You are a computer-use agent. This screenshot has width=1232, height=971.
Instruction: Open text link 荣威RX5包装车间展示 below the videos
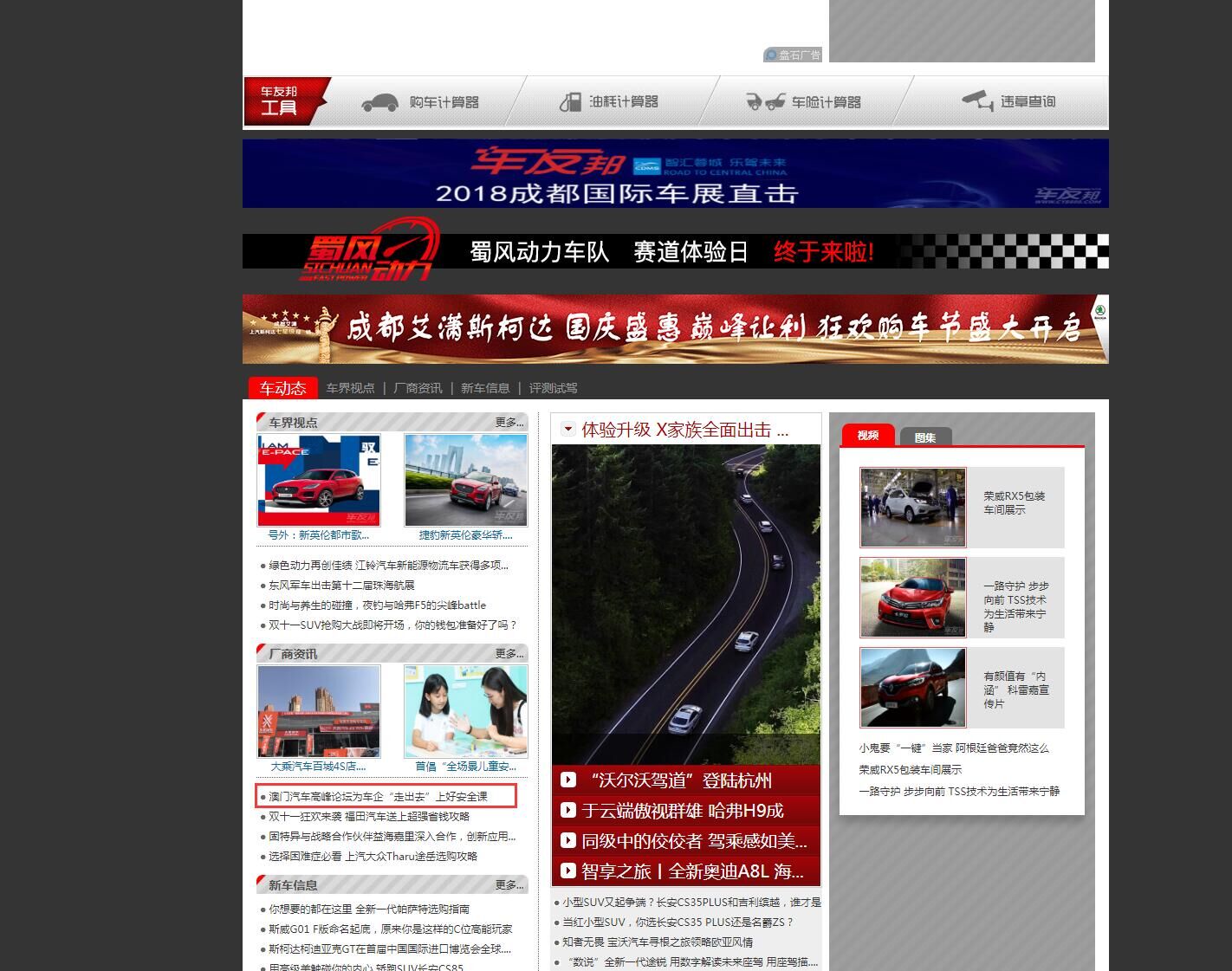(x=911, y=770)
